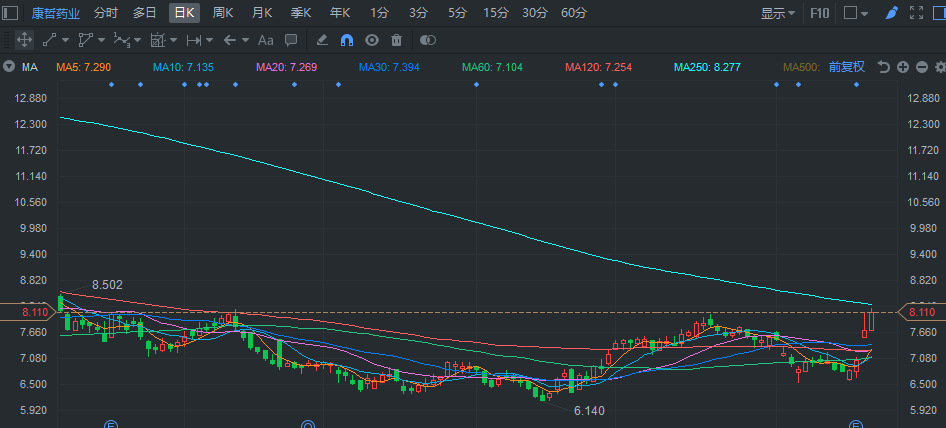Screen dimensions: 946x428
Task: Toggle the left sidebar panel icon
Action: pyautogui.click(x=11, y=13)
